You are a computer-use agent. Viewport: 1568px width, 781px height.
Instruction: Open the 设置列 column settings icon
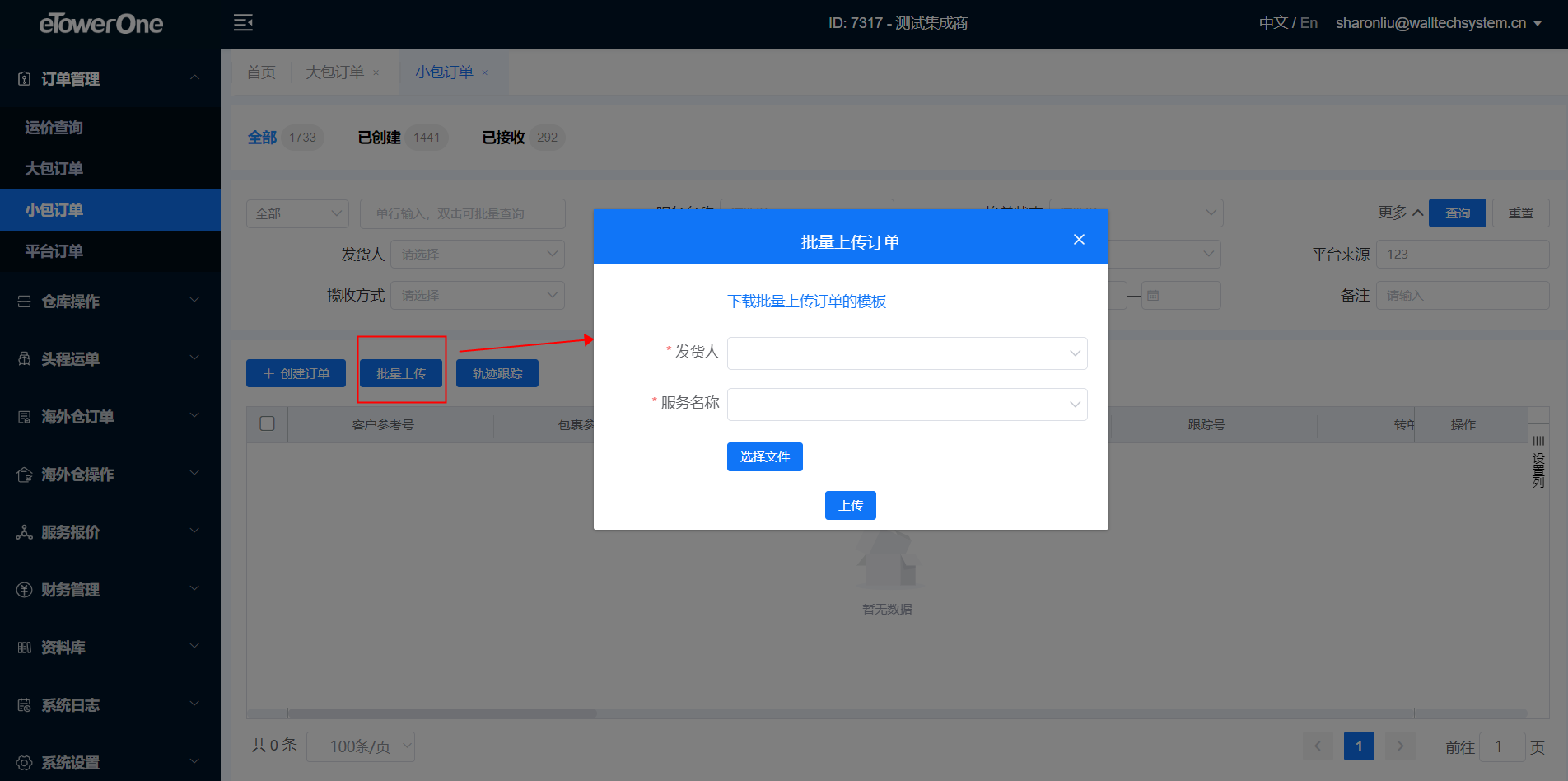[1538, 461]
